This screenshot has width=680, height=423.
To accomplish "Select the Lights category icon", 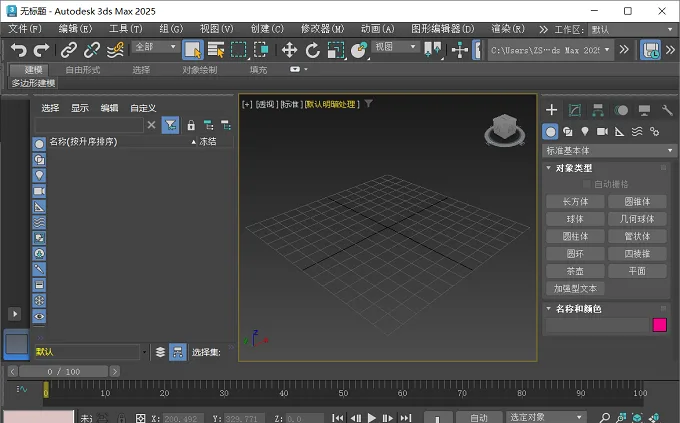I will 585,131.
